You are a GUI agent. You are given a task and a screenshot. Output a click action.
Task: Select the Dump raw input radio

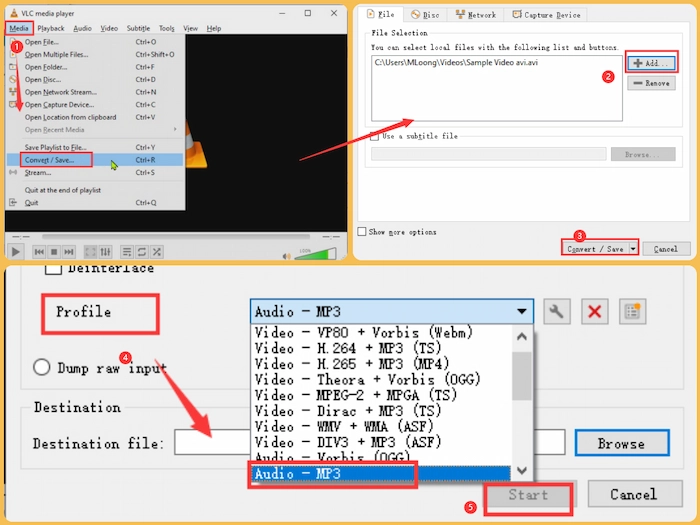42,367
